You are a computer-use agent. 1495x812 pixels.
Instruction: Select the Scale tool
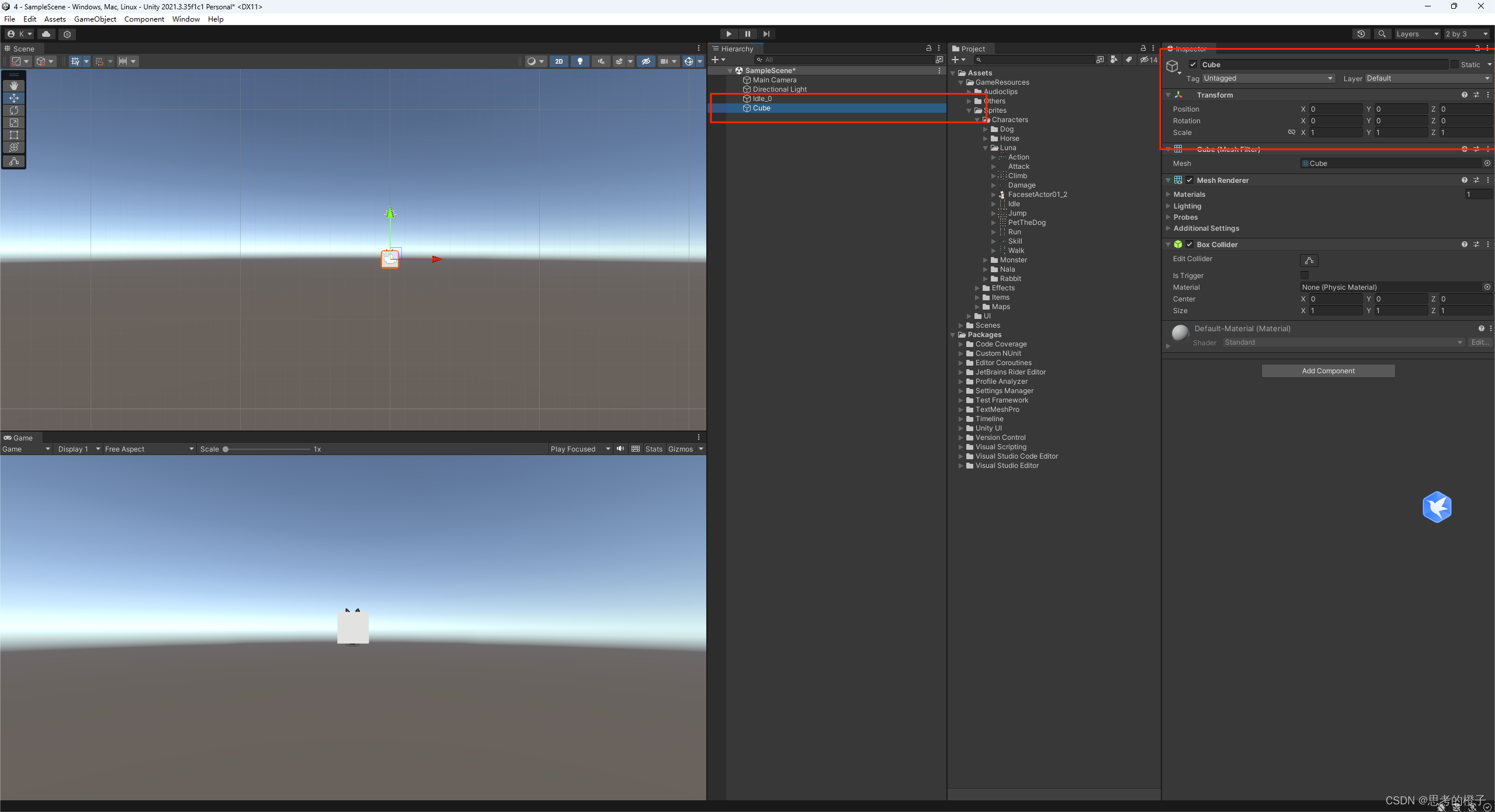coord(14,123)
